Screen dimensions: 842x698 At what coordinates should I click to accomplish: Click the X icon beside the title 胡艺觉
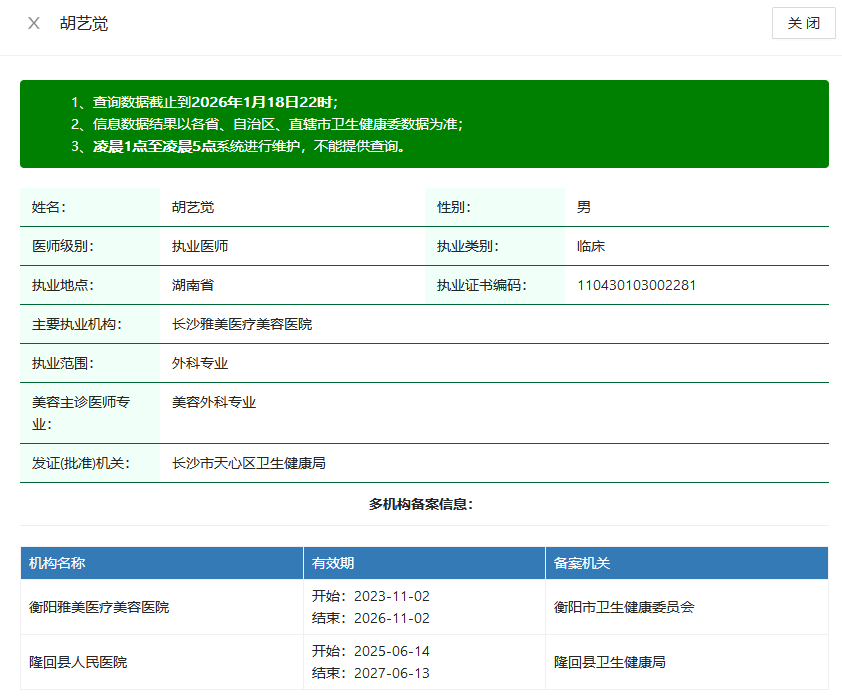[x=34, y=23]
